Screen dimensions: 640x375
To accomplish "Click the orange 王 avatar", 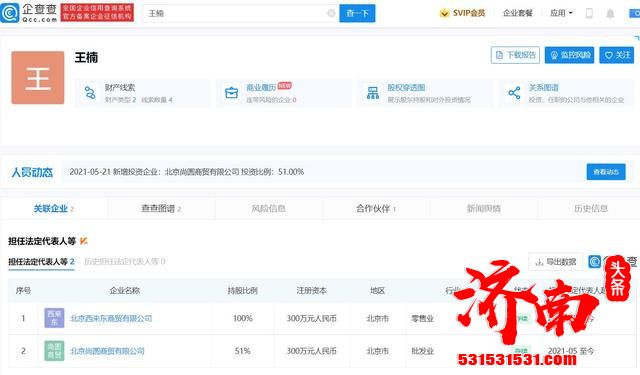I will (38, 78).
